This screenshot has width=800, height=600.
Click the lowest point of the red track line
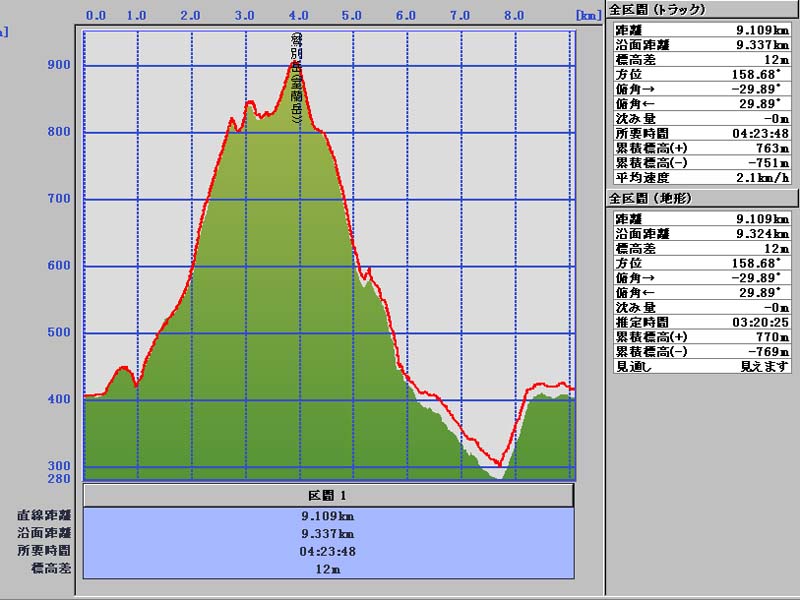(x=498, y=465)
